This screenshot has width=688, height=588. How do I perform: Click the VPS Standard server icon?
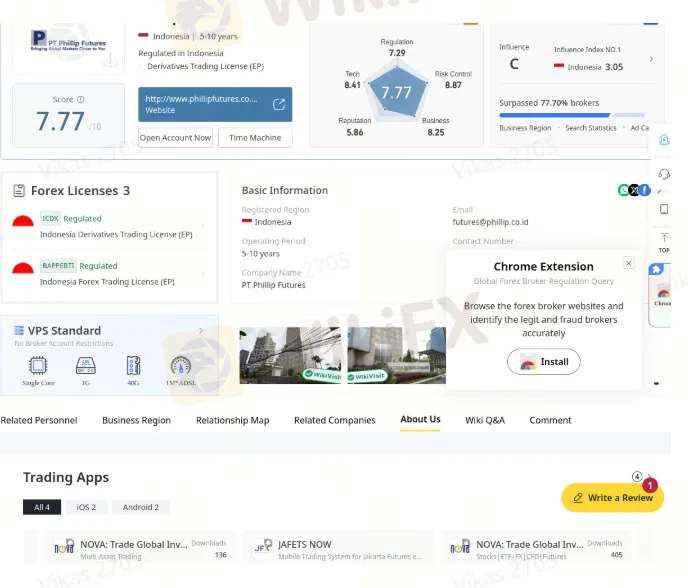tap(19, 330)
